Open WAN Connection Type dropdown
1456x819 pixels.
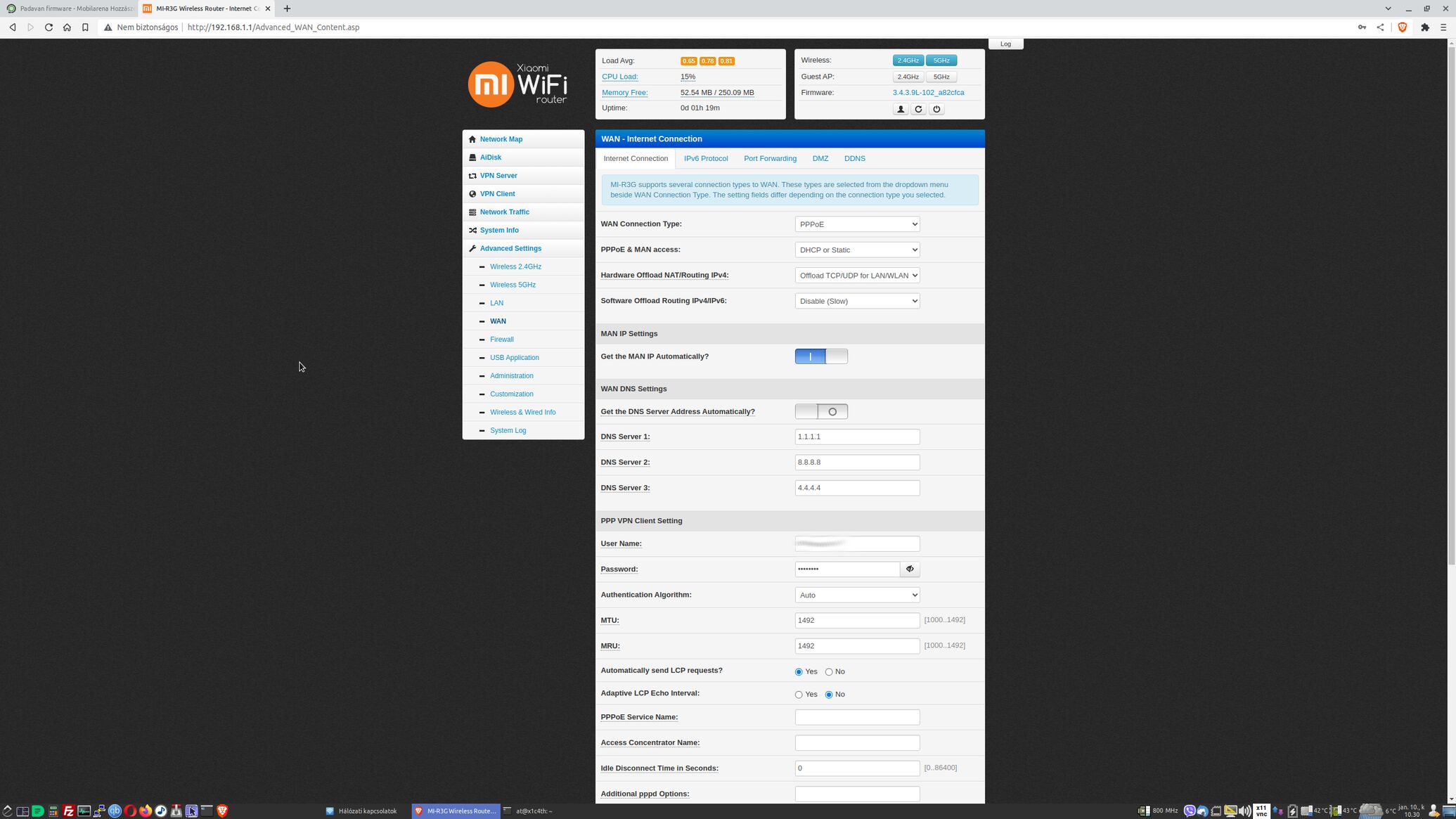click(x=857, y=224)
